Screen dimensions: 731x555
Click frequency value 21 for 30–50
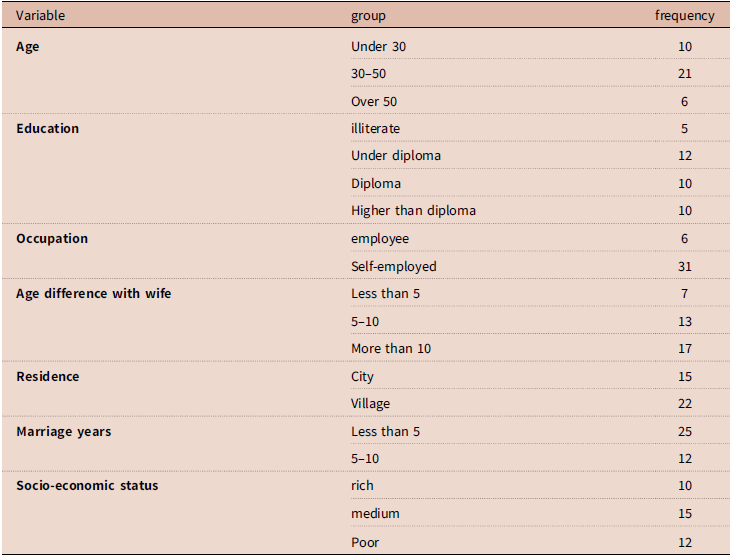685,74
